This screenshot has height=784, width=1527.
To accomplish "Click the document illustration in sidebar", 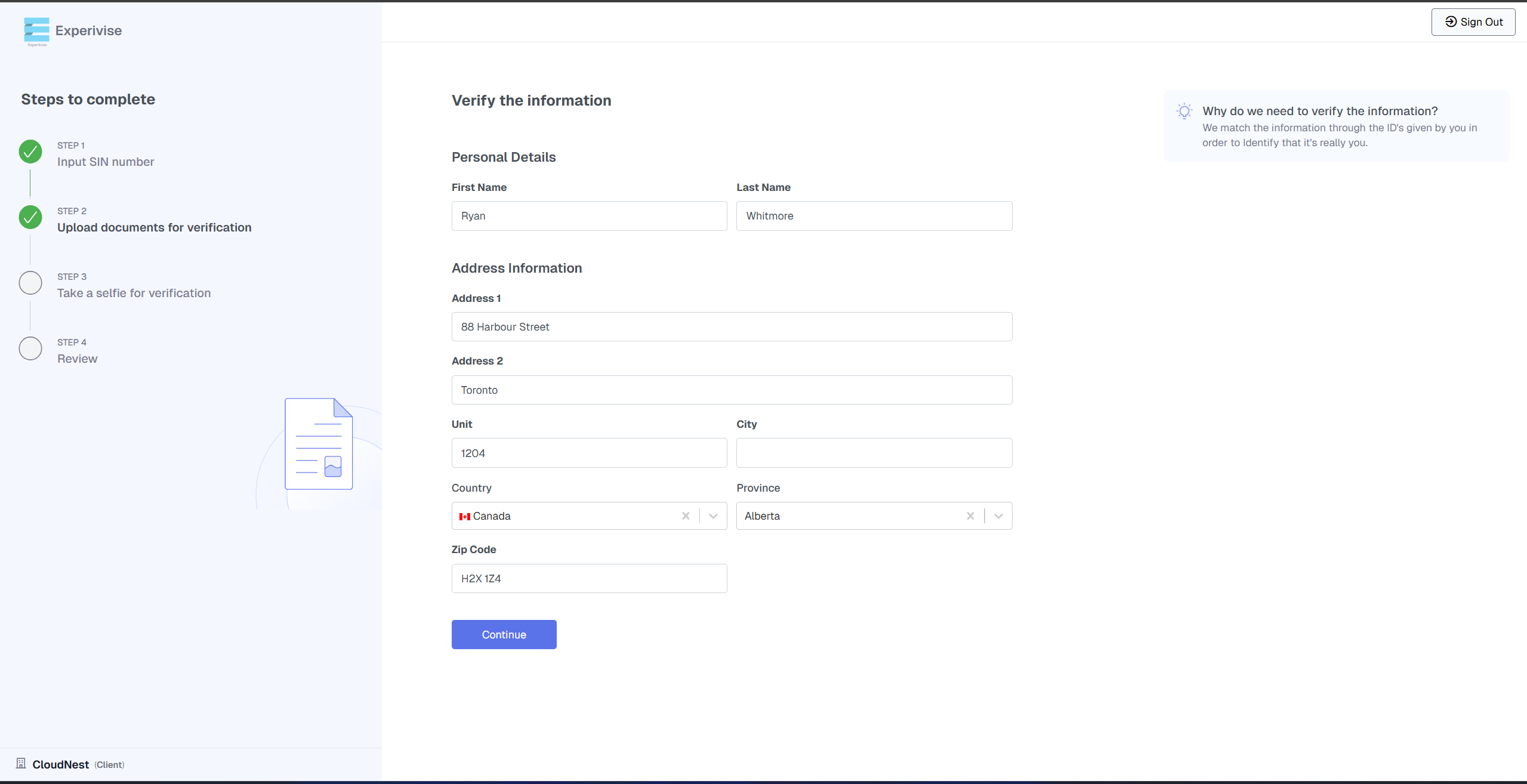I will pyautogui.click(x=319, y=444).
